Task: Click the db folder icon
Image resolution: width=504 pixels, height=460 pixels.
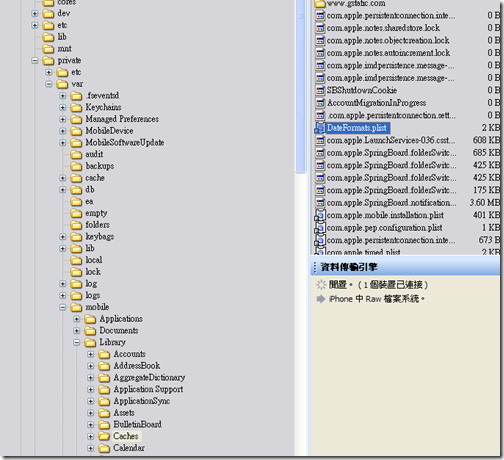Action: coord(76,190)
